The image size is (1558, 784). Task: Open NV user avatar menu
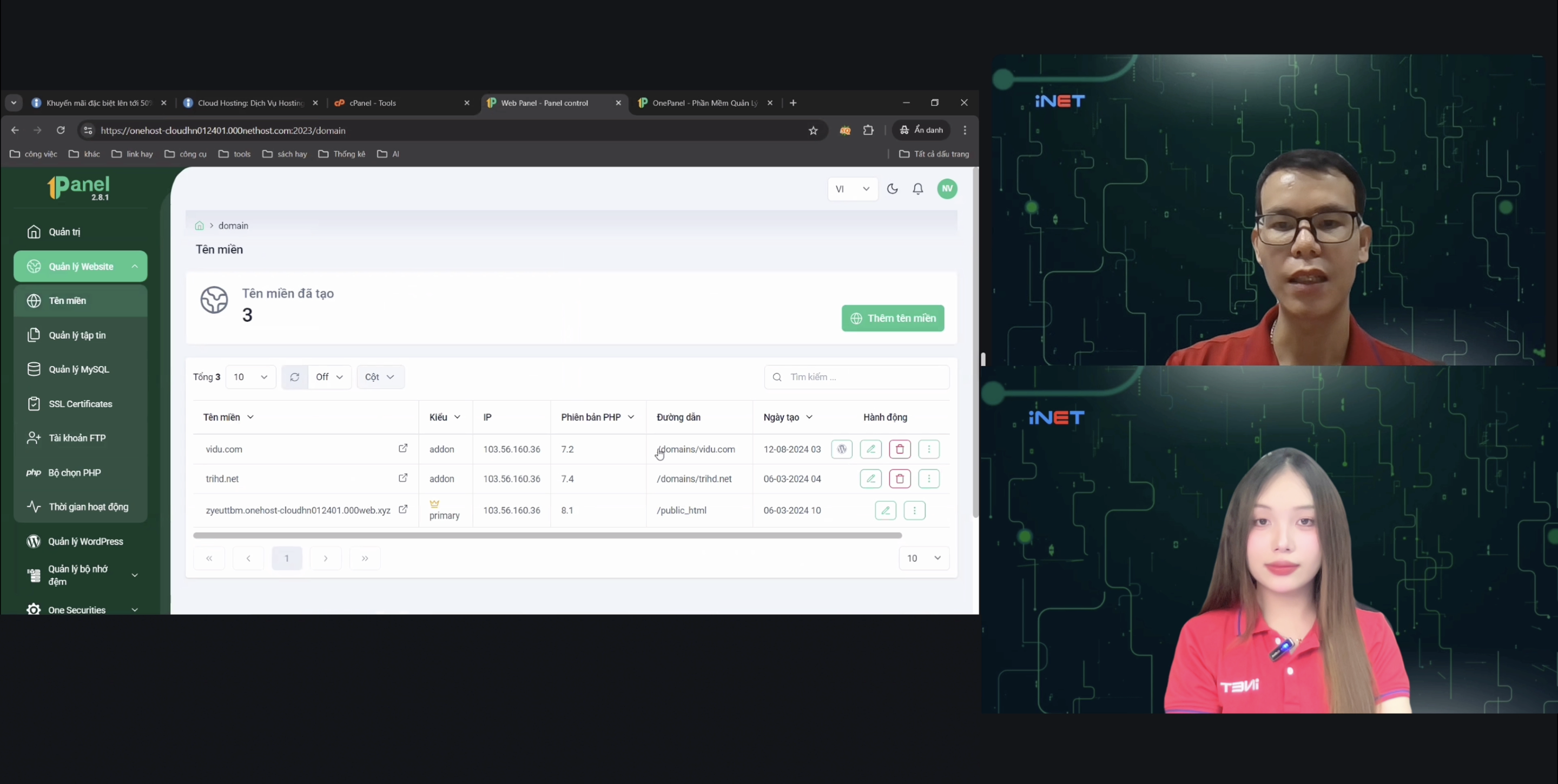[947, 189]
